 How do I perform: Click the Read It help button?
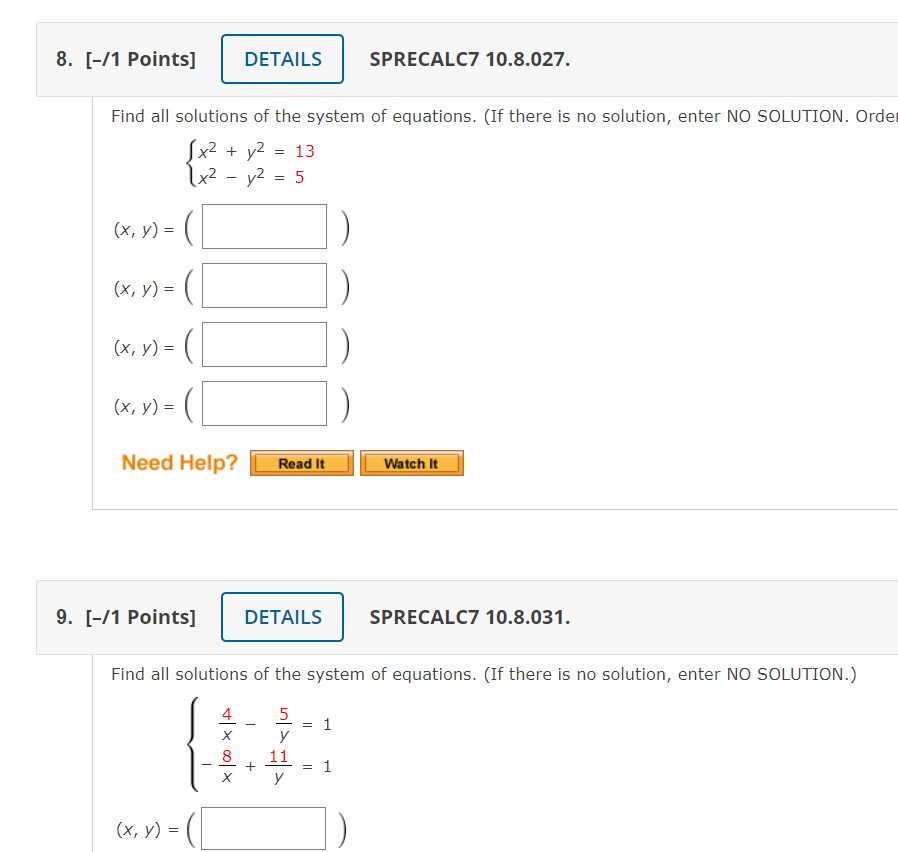coord(301,464)
